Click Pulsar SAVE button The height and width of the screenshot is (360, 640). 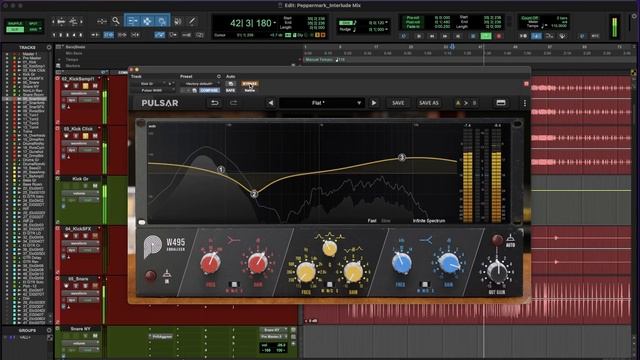(398, 103)
